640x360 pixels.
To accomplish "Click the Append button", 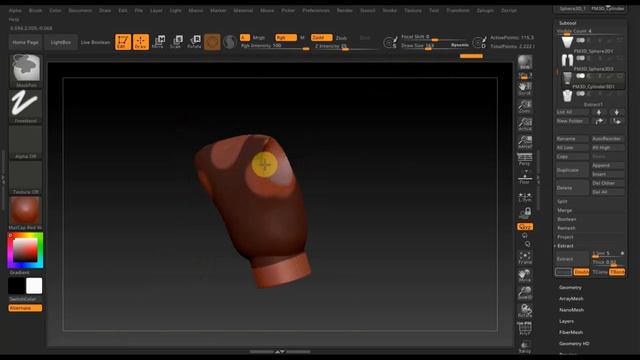I will tap(608, 166).
